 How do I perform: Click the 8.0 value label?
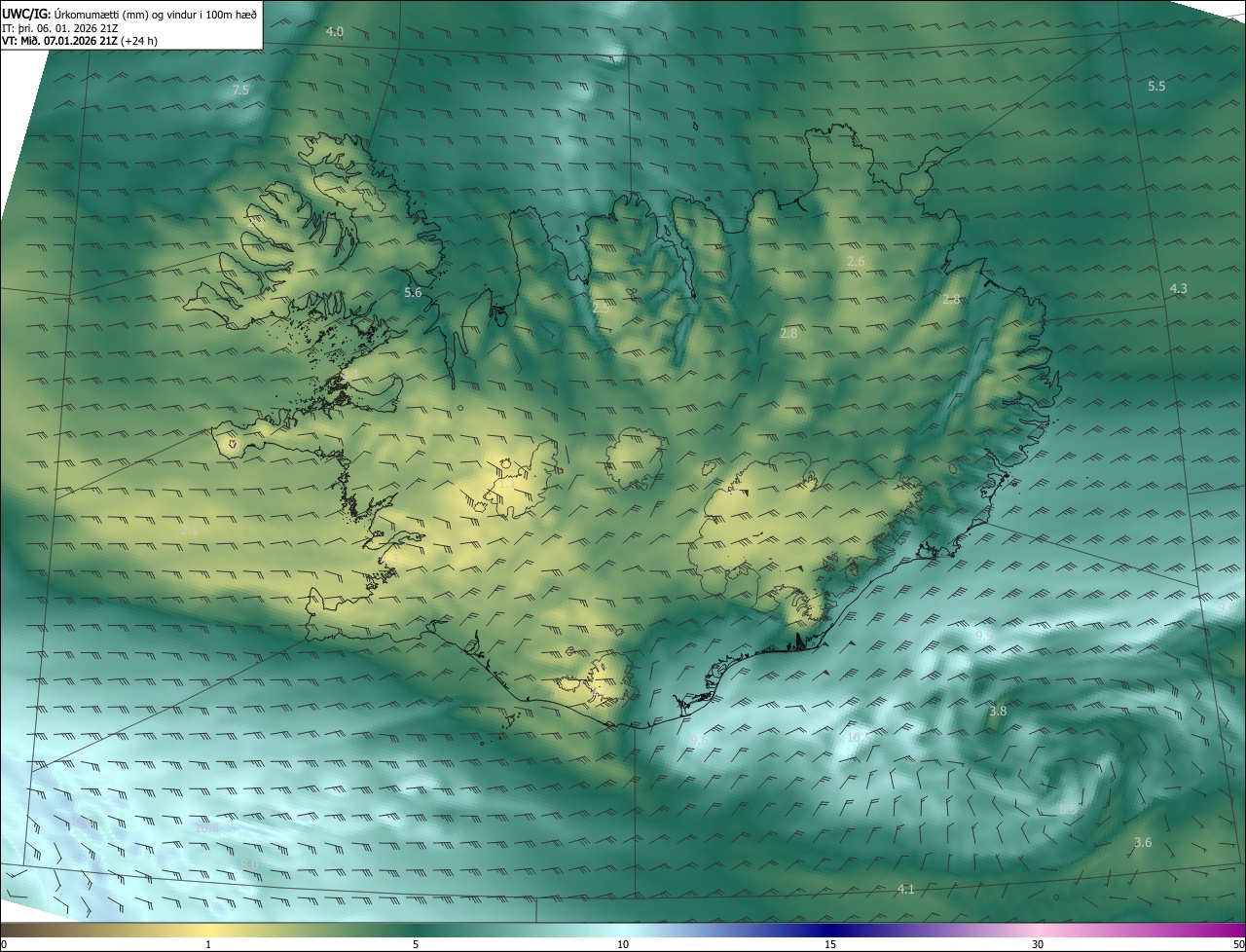[250, 865]
